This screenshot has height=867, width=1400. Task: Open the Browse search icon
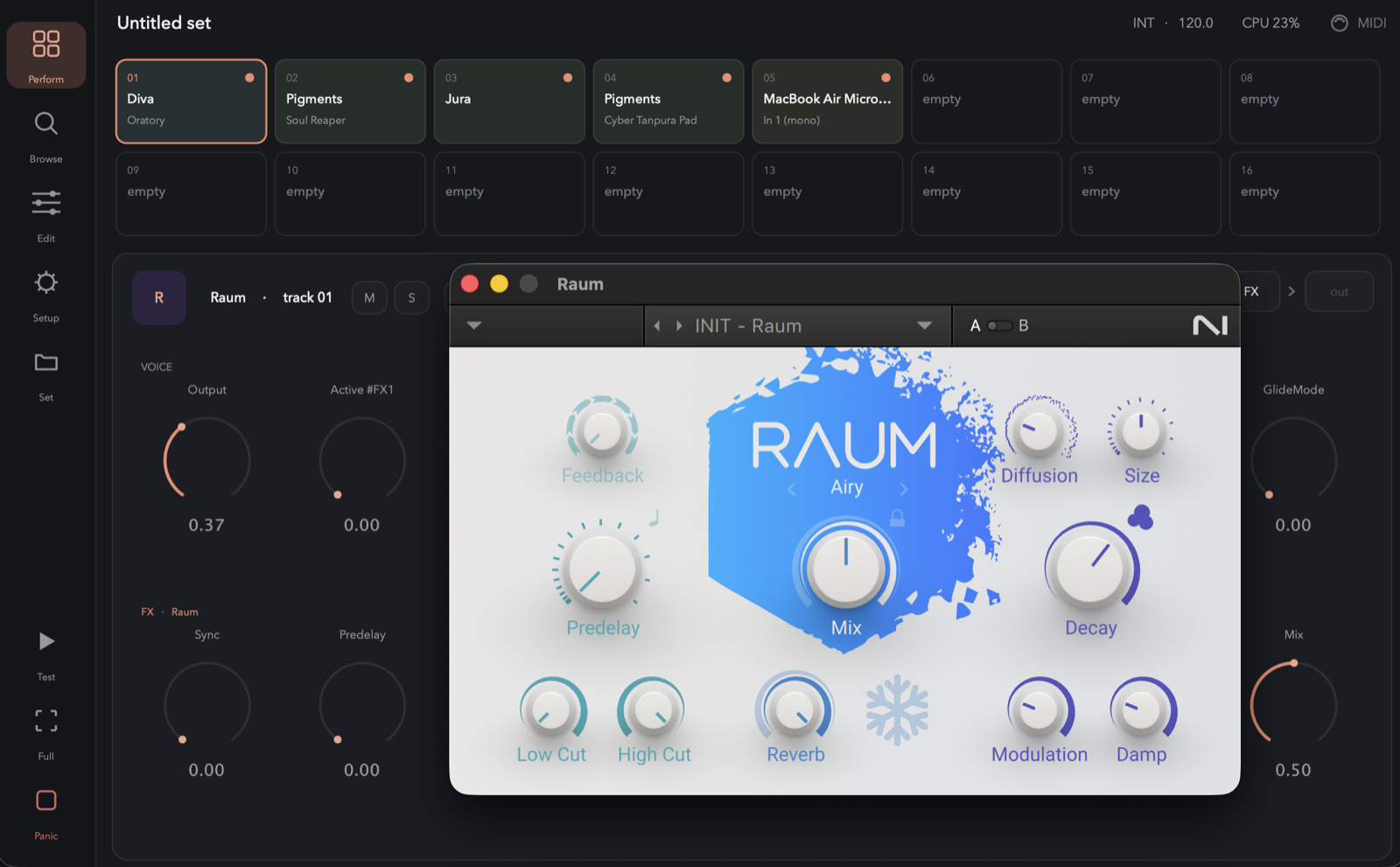(46, 124)
